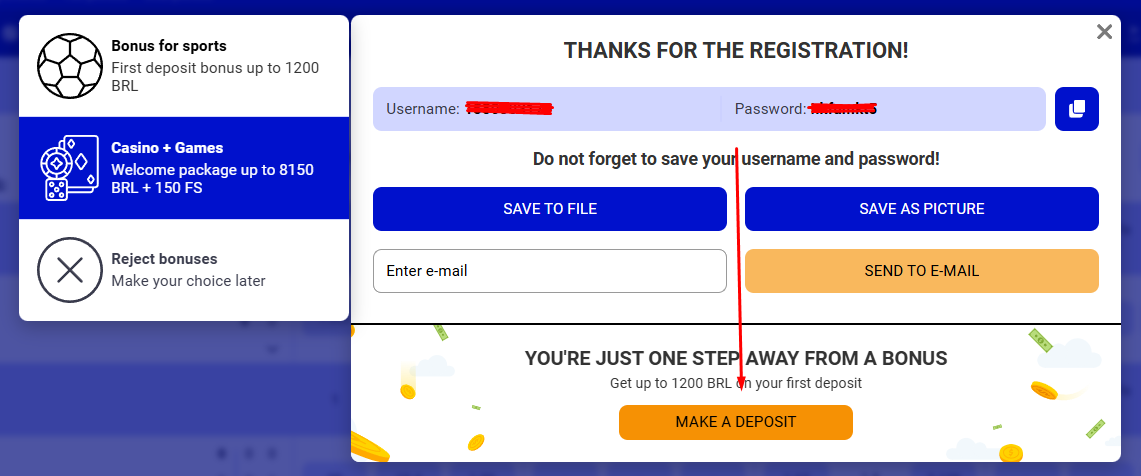This screenshot has width=1141, height=476.
Task: Choose the "Casino + Games" welcome package
Action: [167, 148]
